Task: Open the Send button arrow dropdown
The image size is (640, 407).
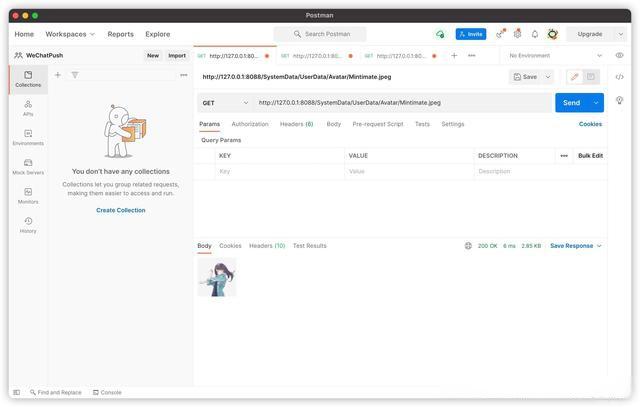Action: [x=596, y=103]
